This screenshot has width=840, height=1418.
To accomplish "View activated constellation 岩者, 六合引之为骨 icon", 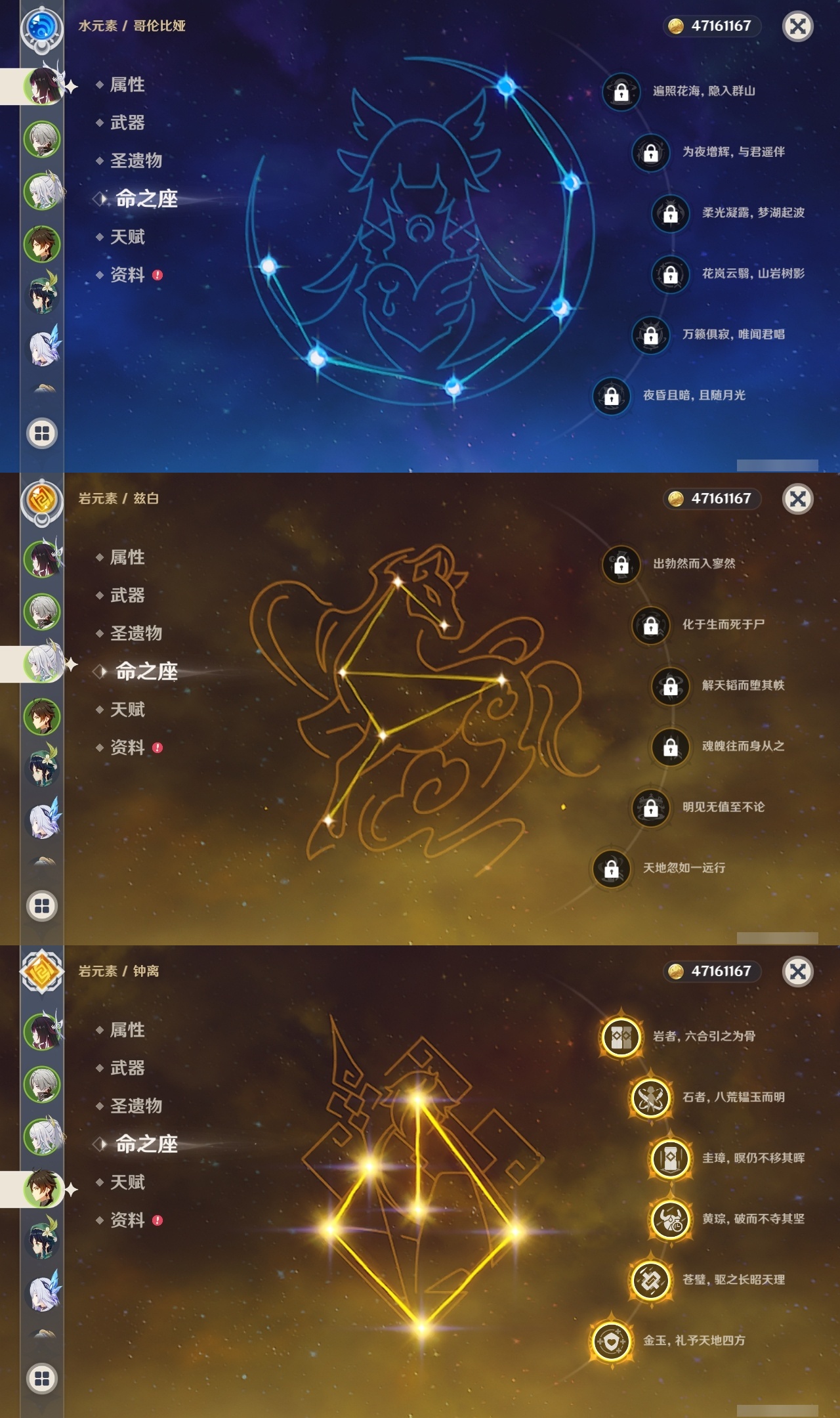I will pos(621,1037).
